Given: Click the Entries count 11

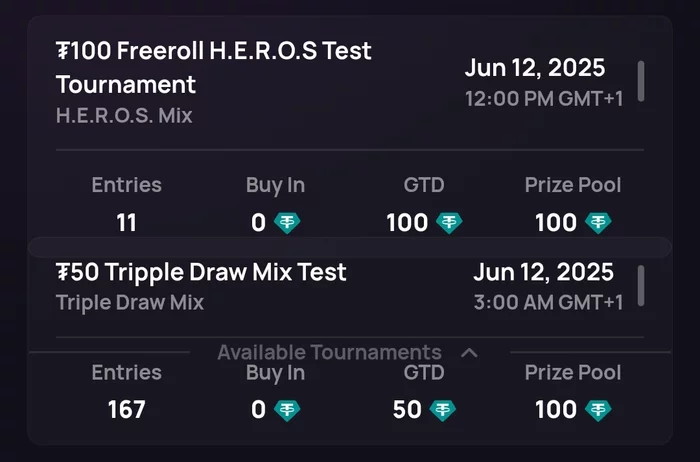Looking at the screenshot, I should pos(126,223).
